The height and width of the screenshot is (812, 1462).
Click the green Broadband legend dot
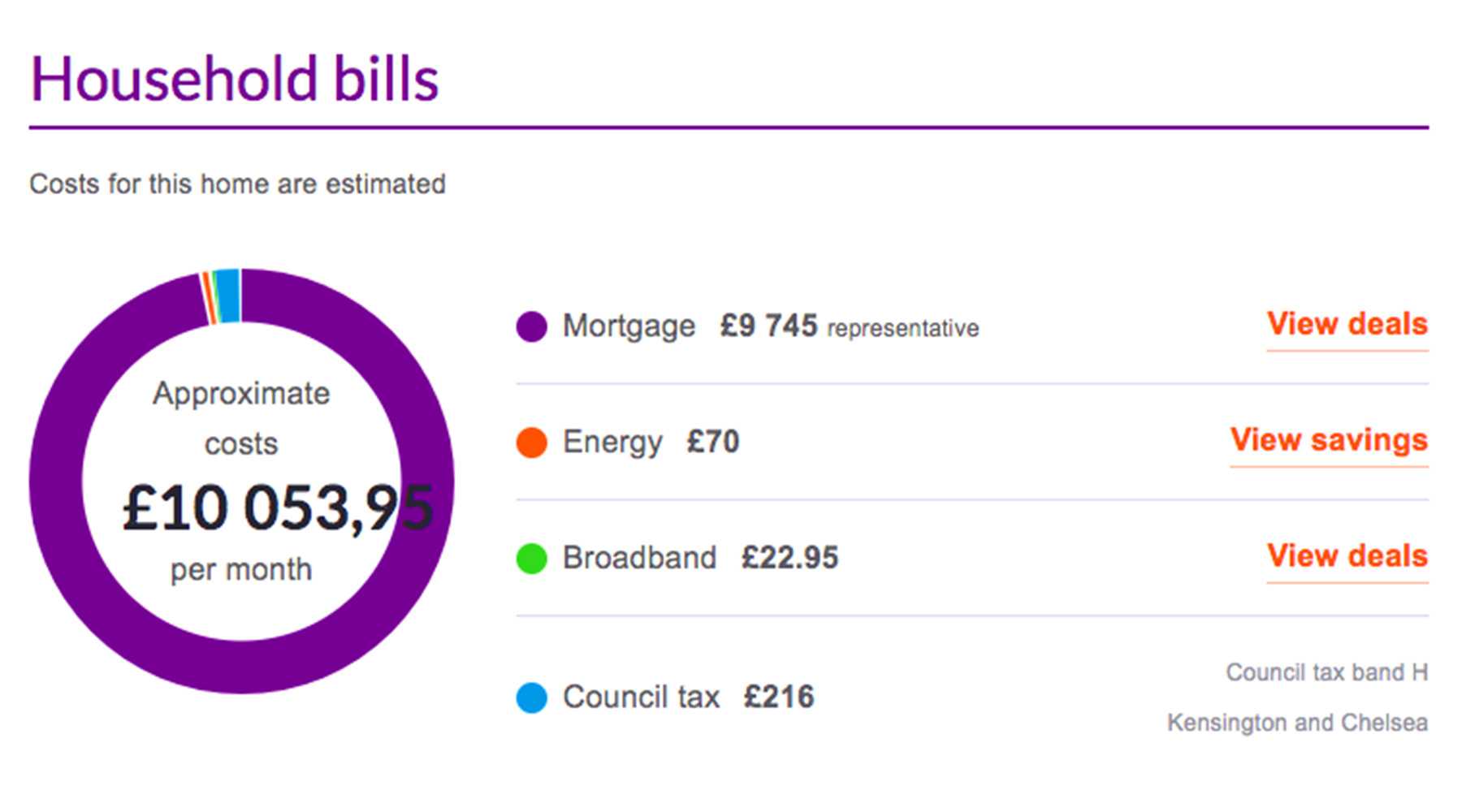(531, 559)
